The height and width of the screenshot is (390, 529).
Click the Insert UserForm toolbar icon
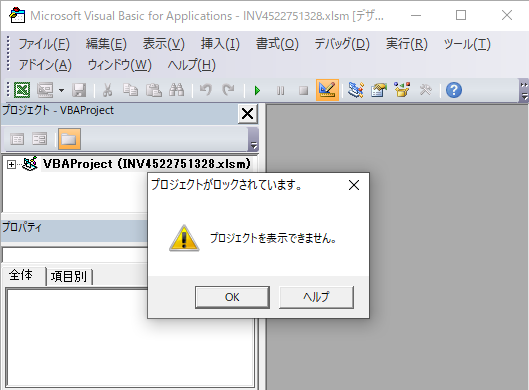(x=45, y=90)
